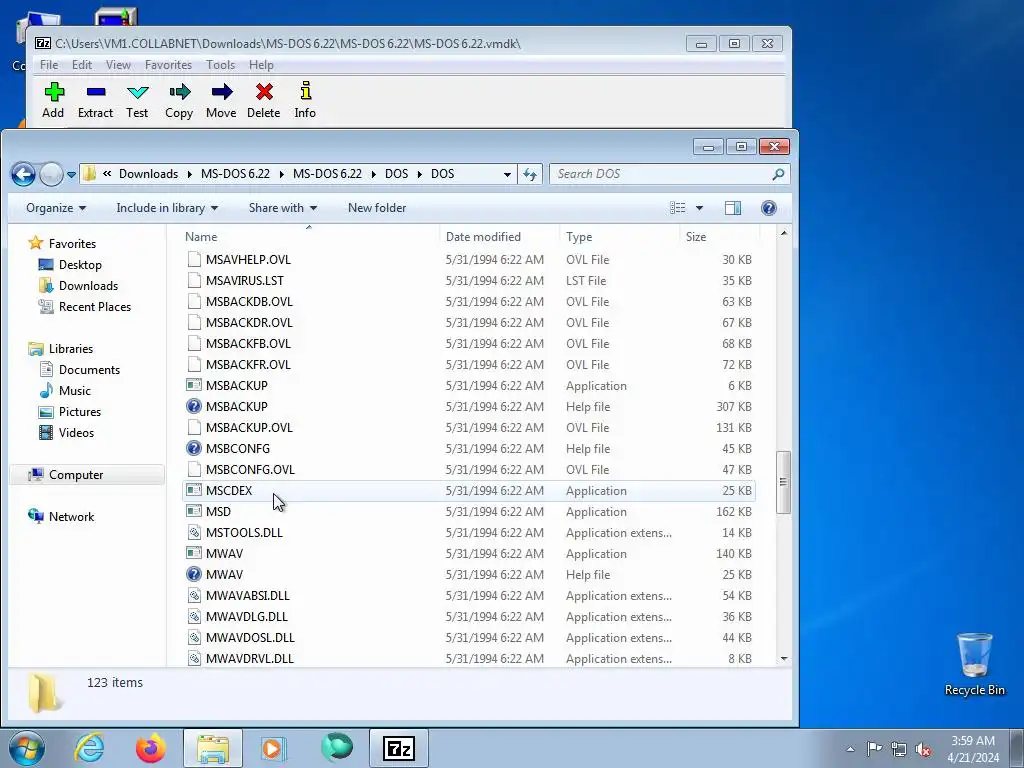Sort by Date modified column header
Image resolution: width=1024 pixels, height=768 pixels.
pyautogui.click(x=499, y=236)
